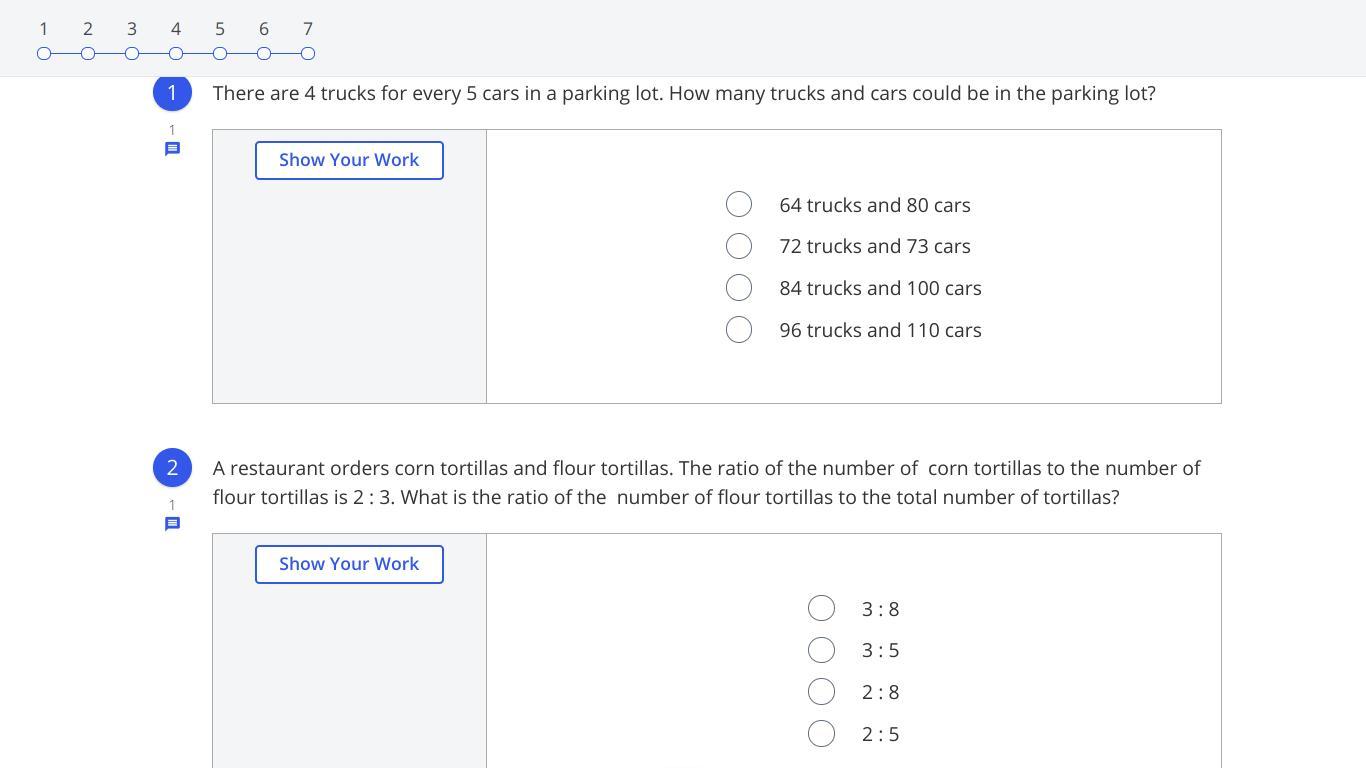Click the comment icon under question 2
Viewport: 1366px width, 768px height.
coord(172,524)
